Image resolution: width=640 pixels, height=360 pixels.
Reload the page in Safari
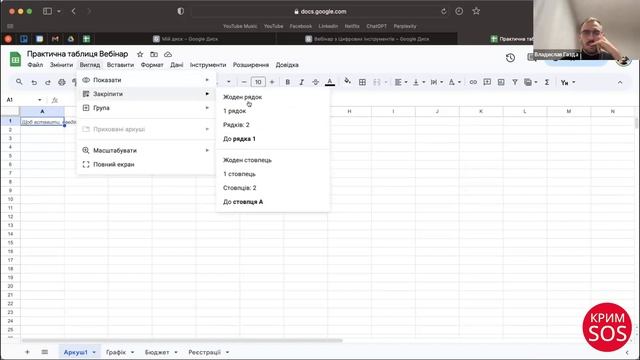[444, 11]
